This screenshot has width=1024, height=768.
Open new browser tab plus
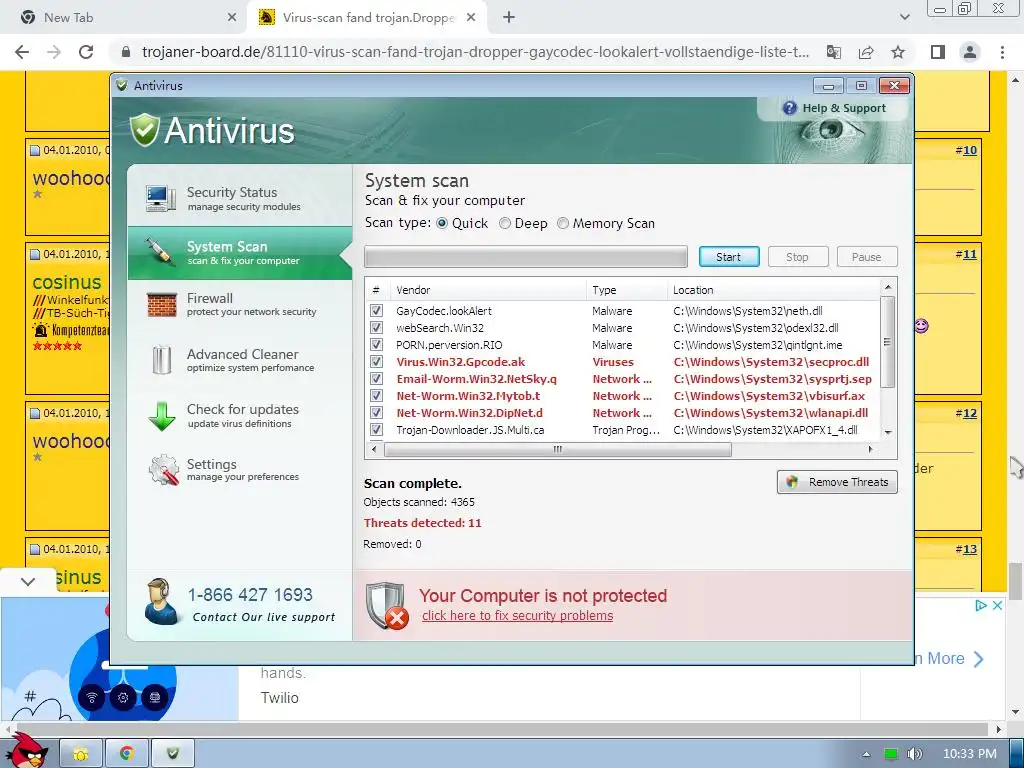coord(509,18)
